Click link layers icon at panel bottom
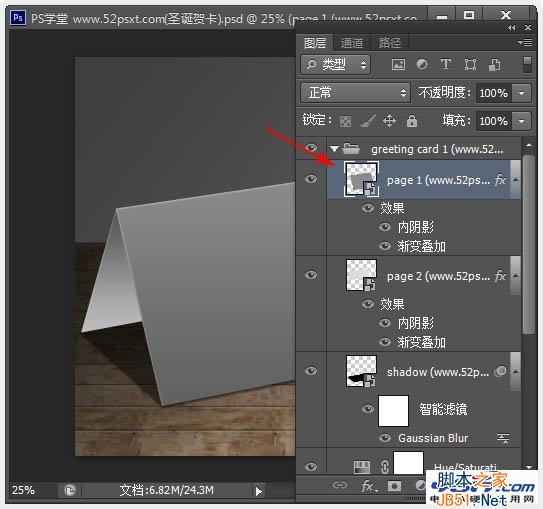Image resolution: width=543 pixels, height=509 pixels. (339, 485)
